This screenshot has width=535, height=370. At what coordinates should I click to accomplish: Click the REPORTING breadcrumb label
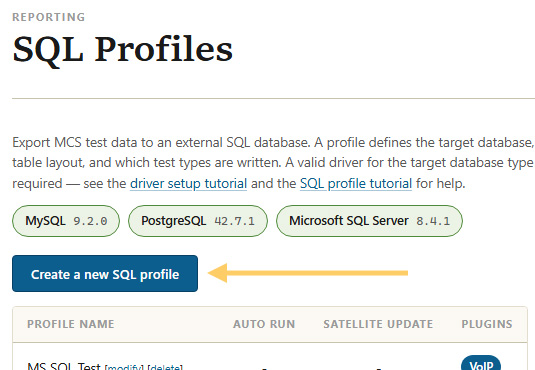point(48,17)
